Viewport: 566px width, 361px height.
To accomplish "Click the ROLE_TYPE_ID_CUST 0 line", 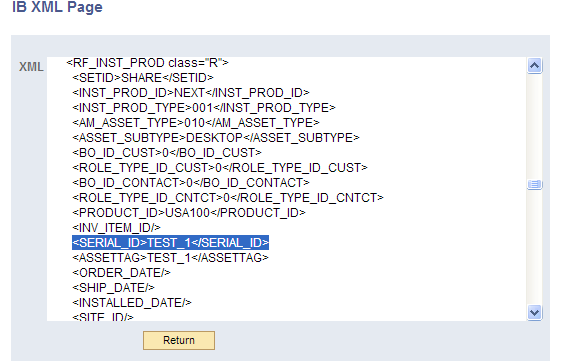I will [220, 168].
